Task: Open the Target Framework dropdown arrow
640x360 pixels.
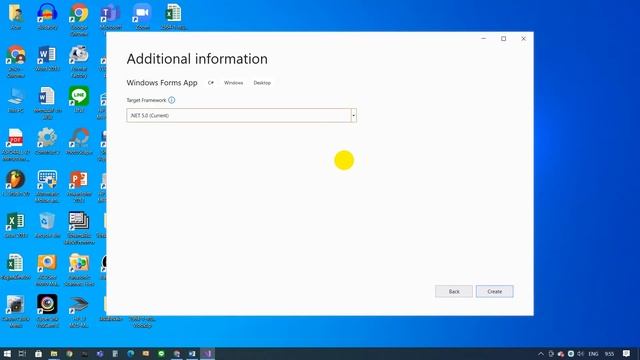Action: point(353,116)
